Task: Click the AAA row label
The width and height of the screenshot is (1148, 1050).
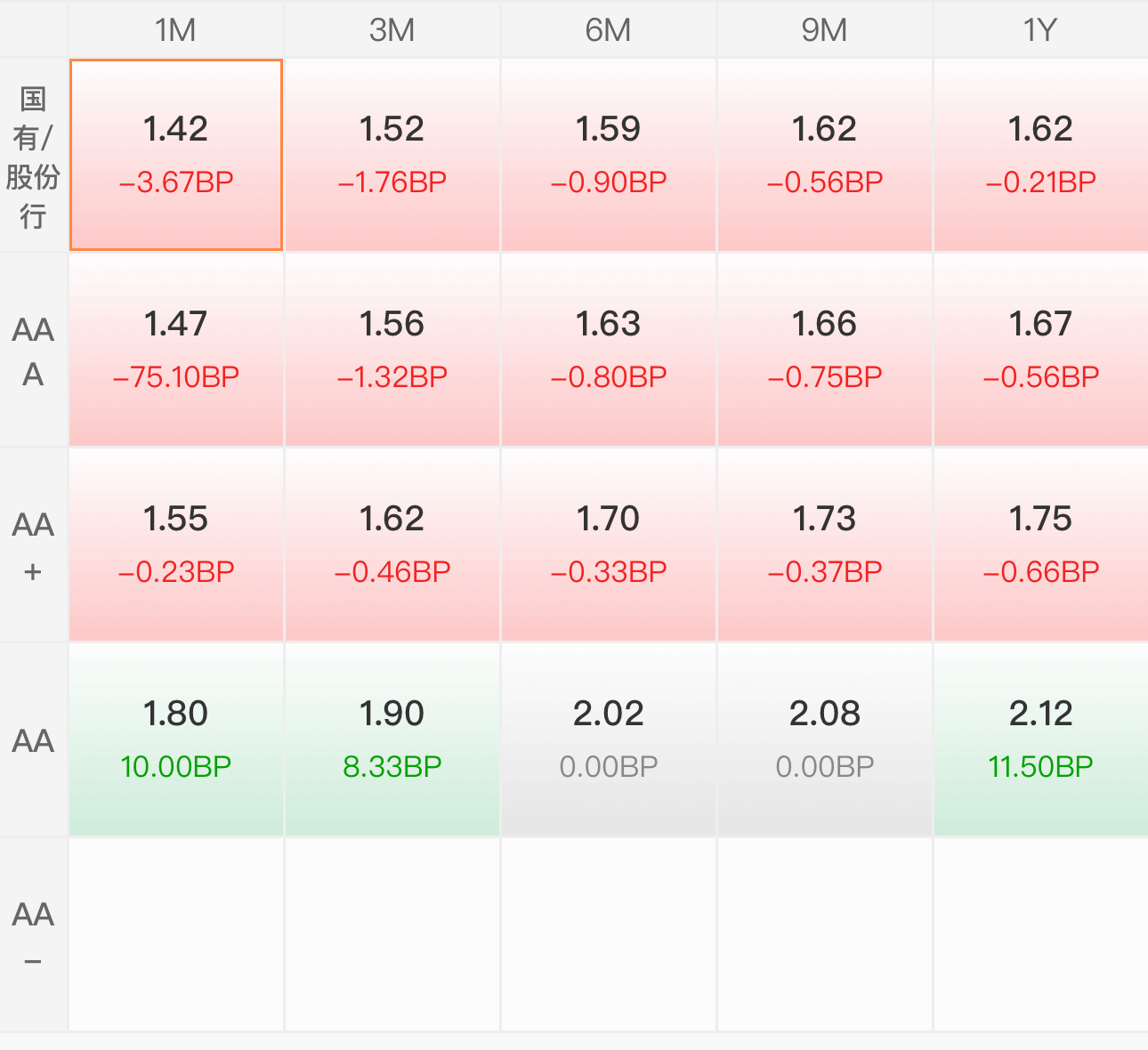Action: point(33,351)
